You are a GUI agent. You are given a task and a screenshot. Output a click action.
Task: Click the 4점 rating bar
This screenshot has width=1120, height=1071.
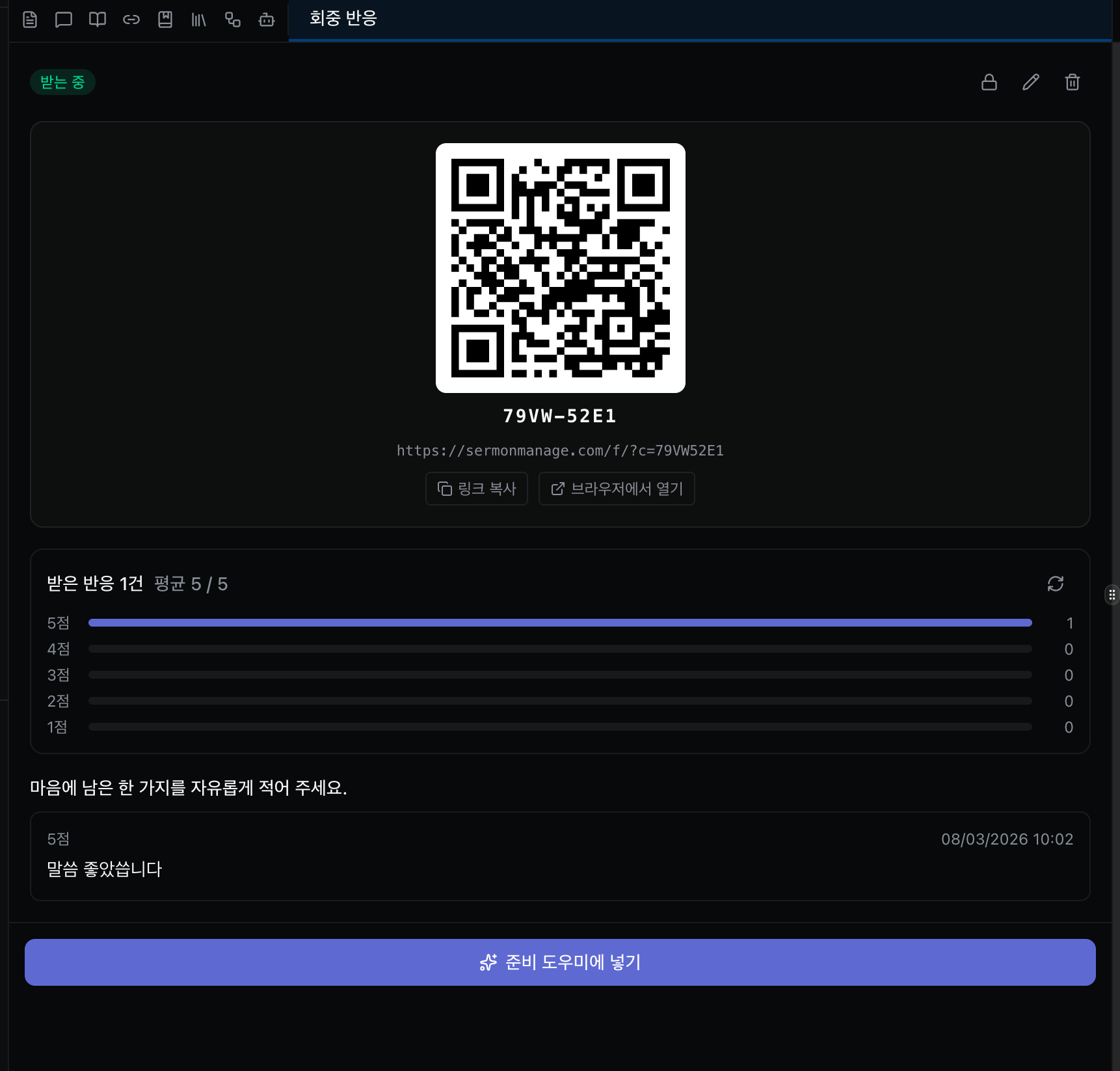click(560, 649)
